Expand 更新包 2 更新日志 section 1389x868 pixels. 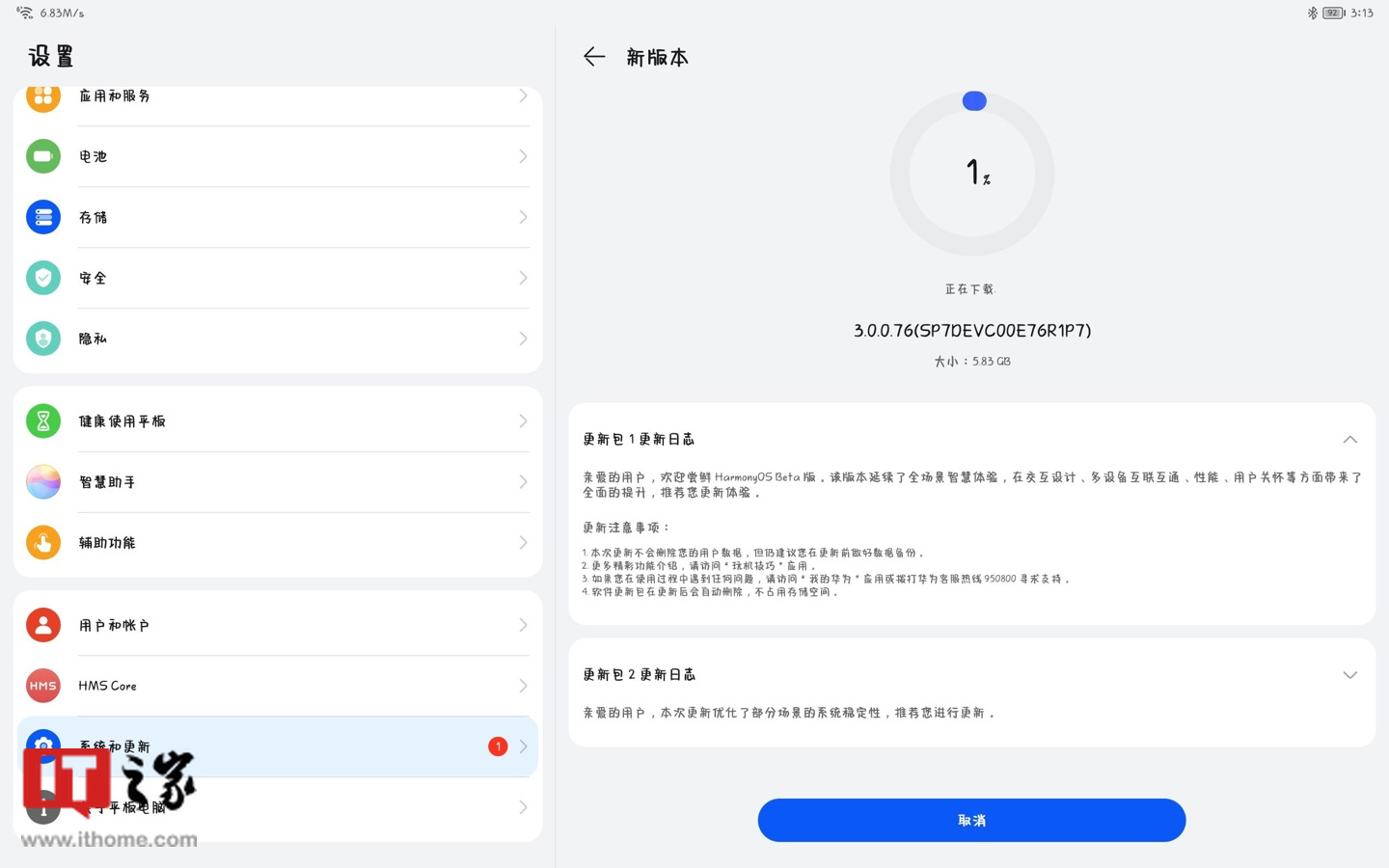pos(1349,674)
